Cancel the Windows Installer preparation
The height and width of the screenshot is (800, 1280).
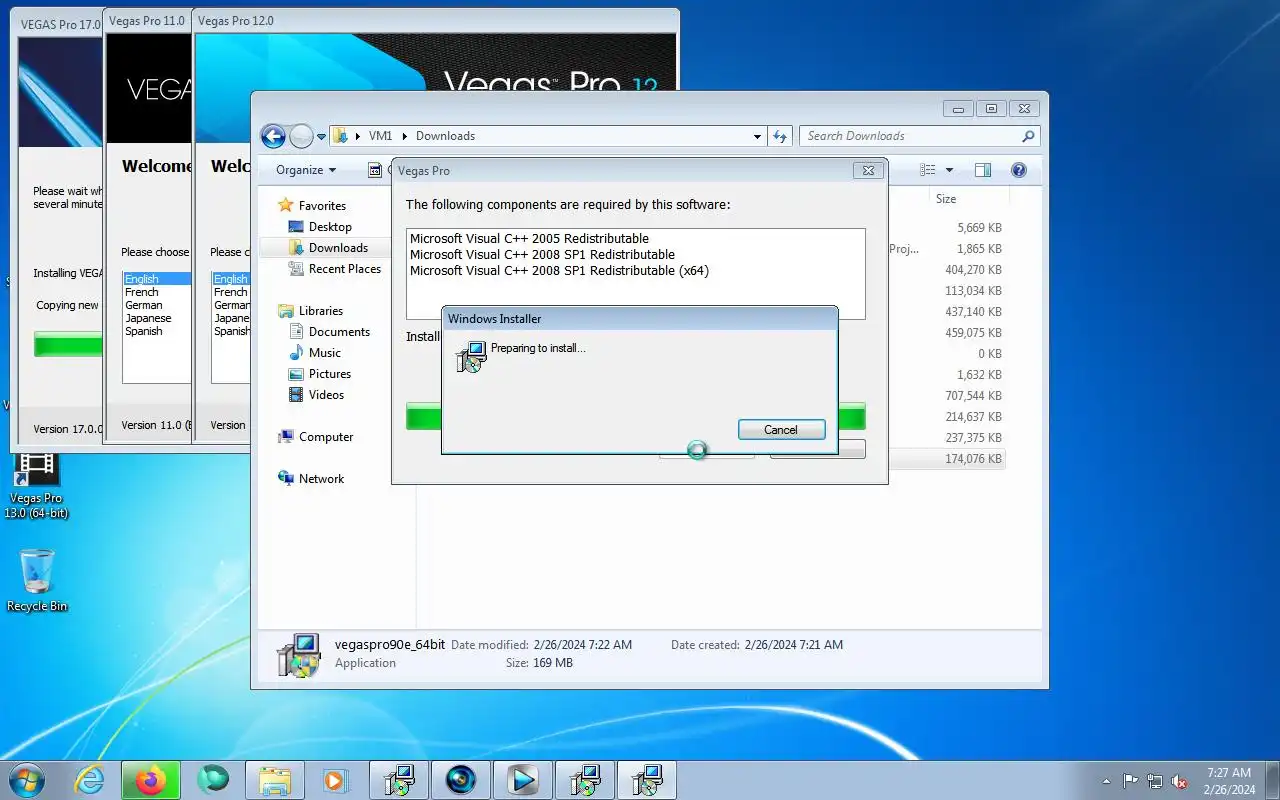pyautogui.click(x=781, y=429)
